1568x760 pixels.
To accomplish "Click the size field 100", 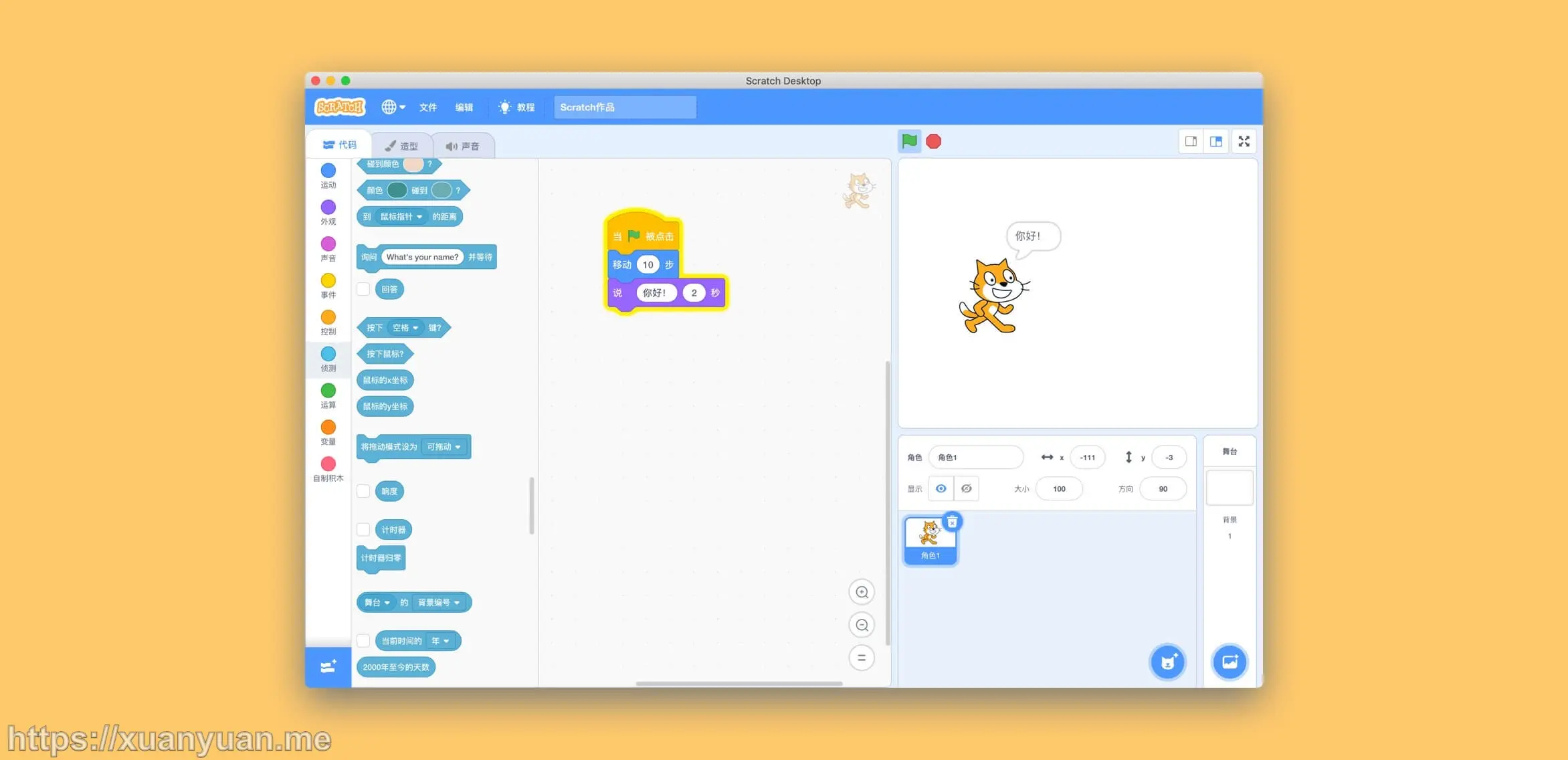I will [x=1059, y=489].
